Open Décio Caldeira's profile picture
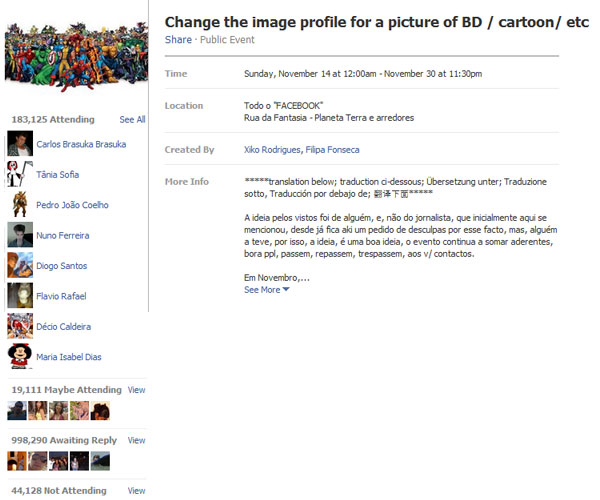 click(20, 326)
